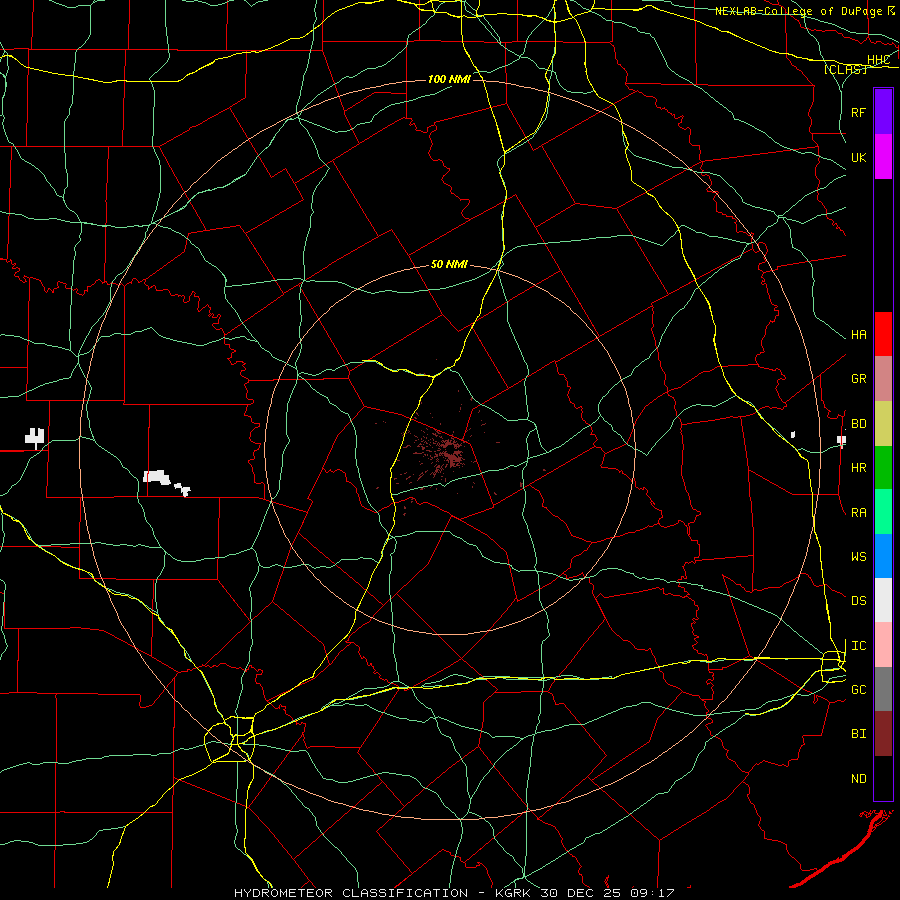Viewport: 900px width, 900px height.
Task: Click the "RA" legend label
Action: tap(858, 513)
